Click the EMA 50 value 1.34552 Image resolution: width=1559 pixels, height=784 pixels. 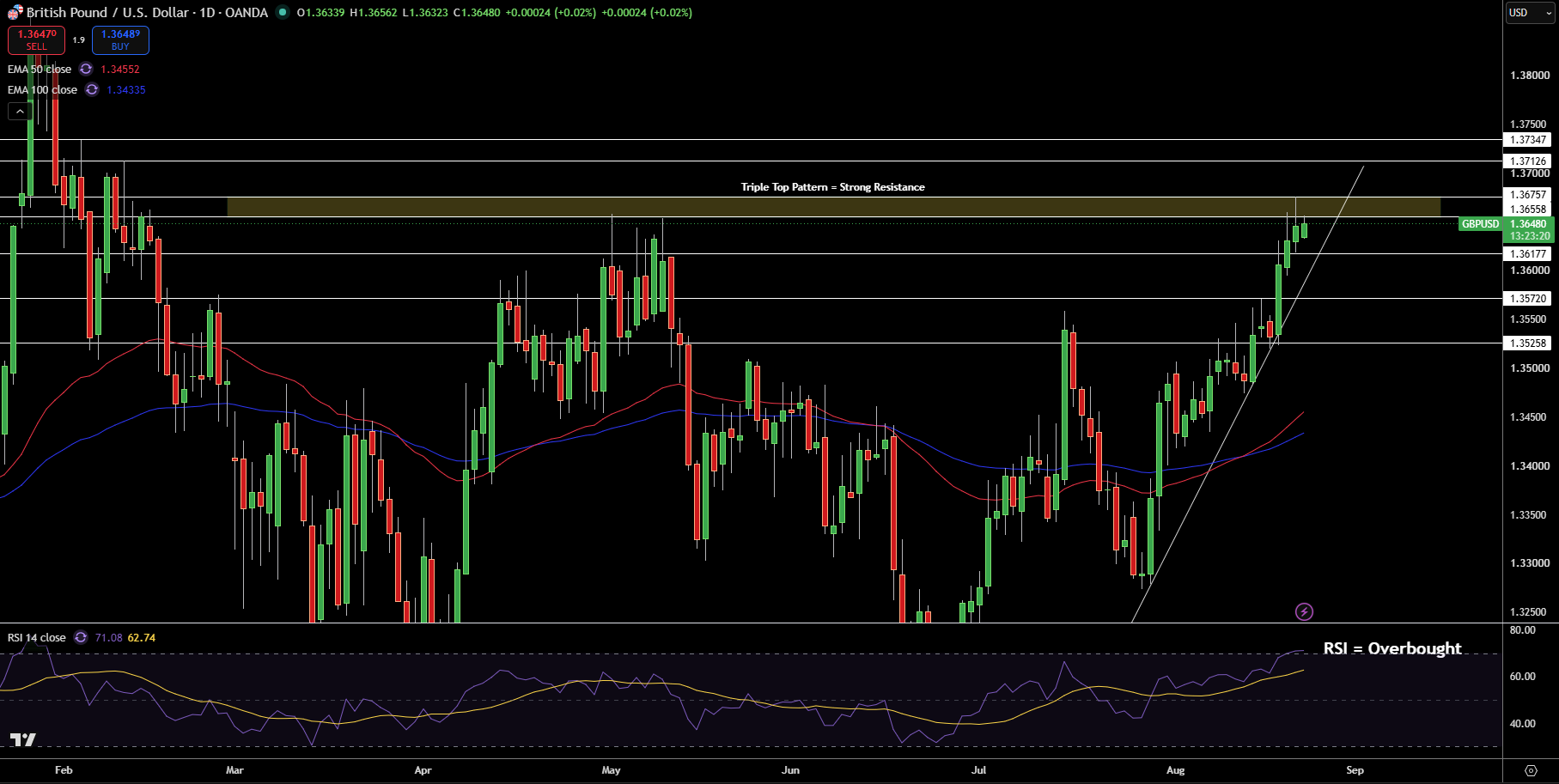pyautogui.click(x=120, y=70)
